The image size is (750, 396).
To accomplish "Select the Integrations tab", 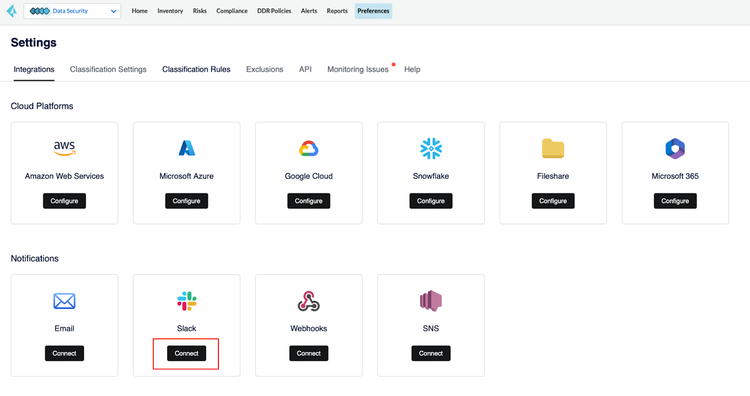I will pyautogui.click(x=34, y=70).
